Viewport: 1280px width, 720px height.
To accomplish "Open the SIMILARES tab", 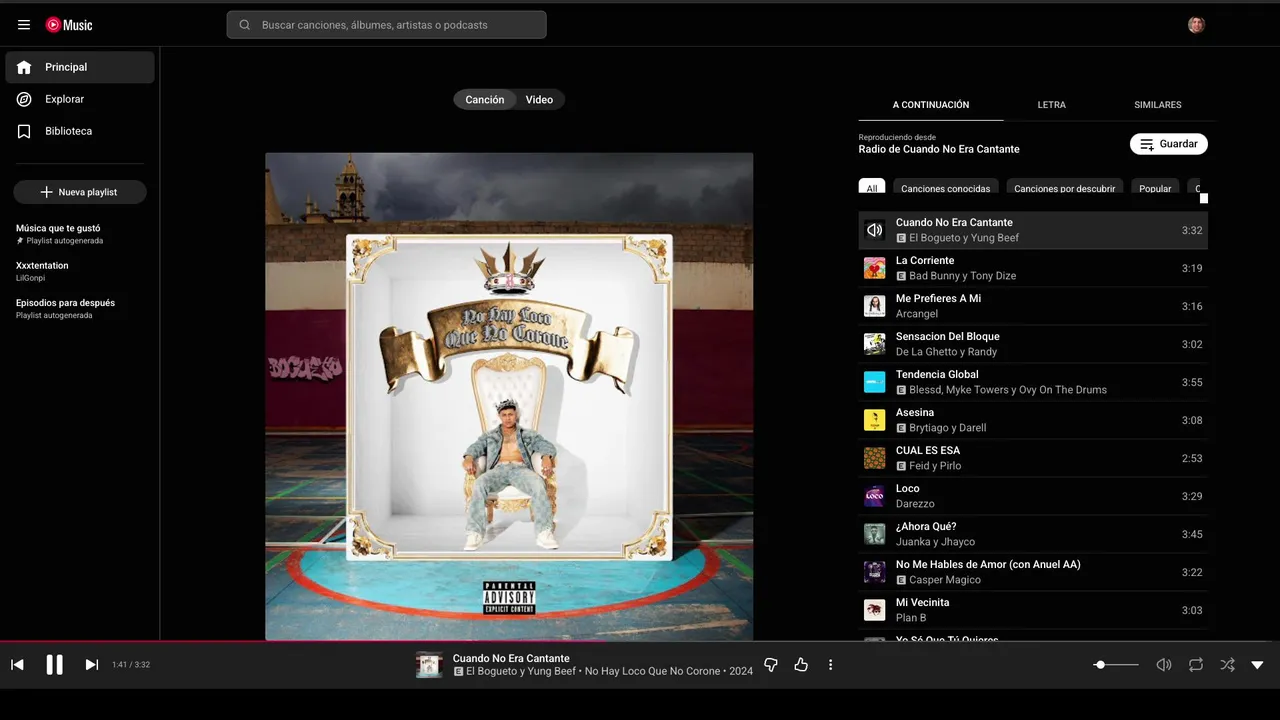I will tap(1158, 105).
